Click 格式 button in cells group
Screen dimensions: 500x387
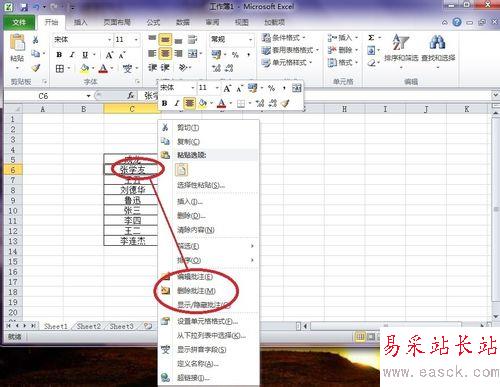tap(342, 63)
